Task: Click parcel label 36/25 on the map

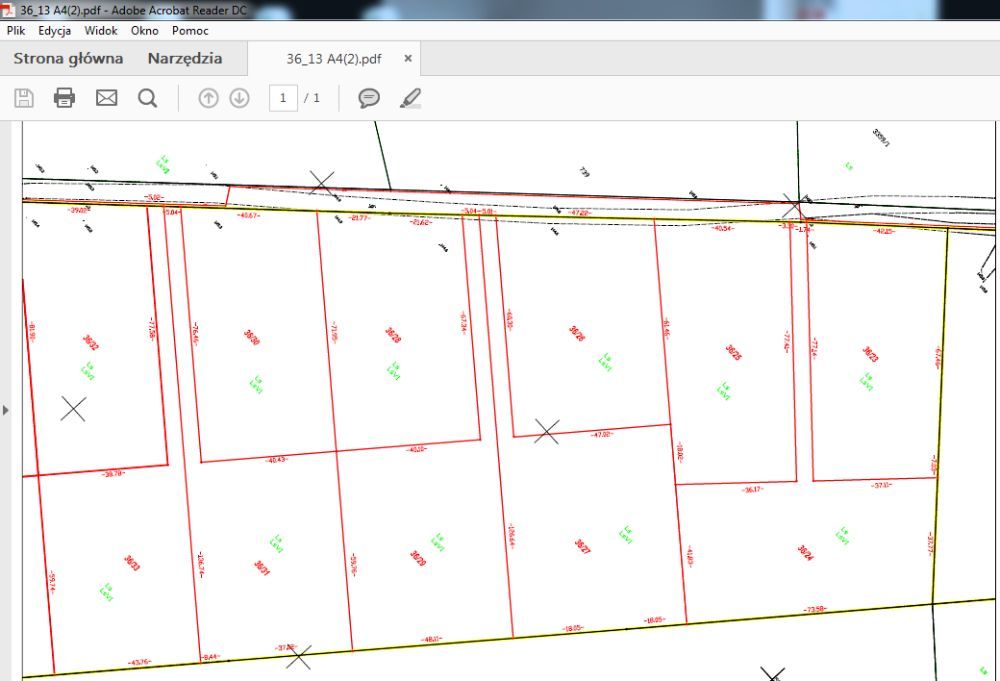Action: 733,353
